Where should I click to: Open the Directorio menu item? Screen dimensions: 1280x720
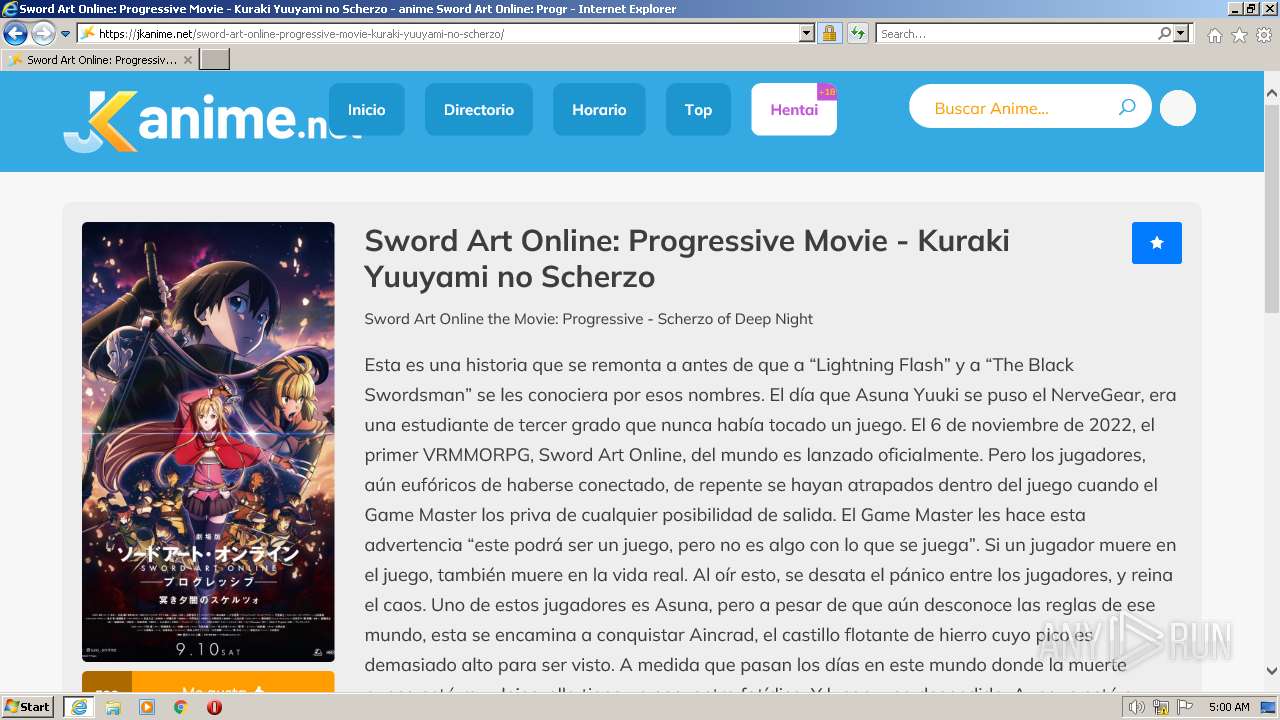coord(479,109)
